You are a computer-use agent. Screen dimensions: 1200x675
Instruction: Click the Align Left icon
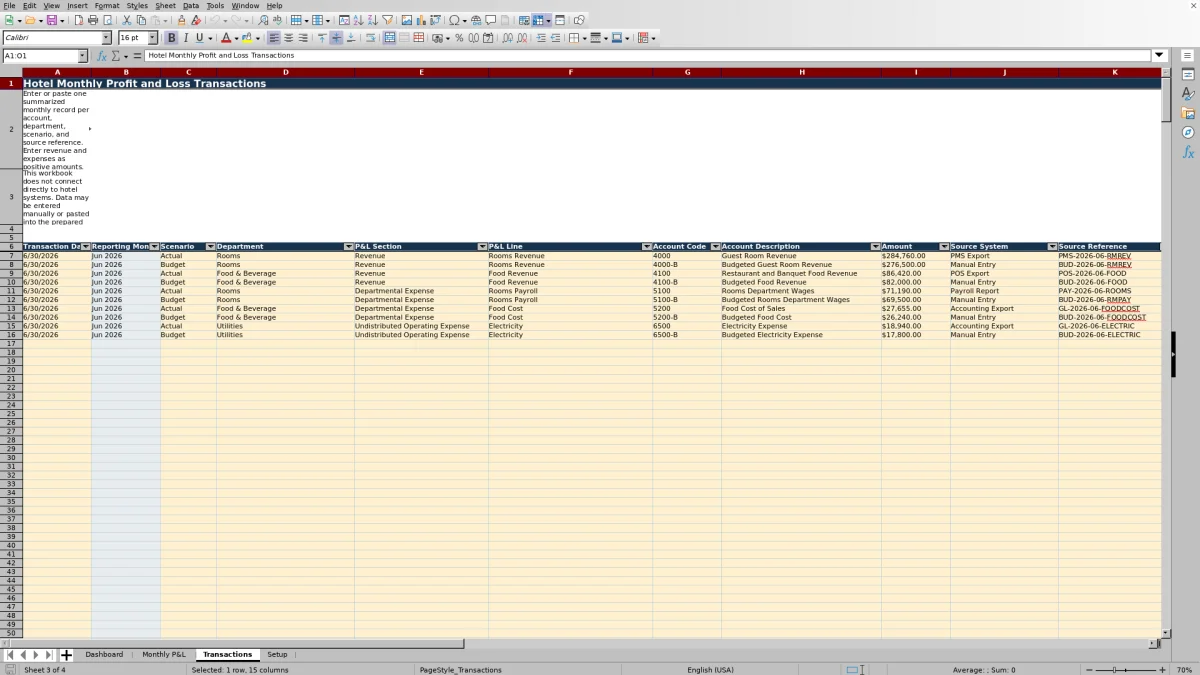click(273, 38)
